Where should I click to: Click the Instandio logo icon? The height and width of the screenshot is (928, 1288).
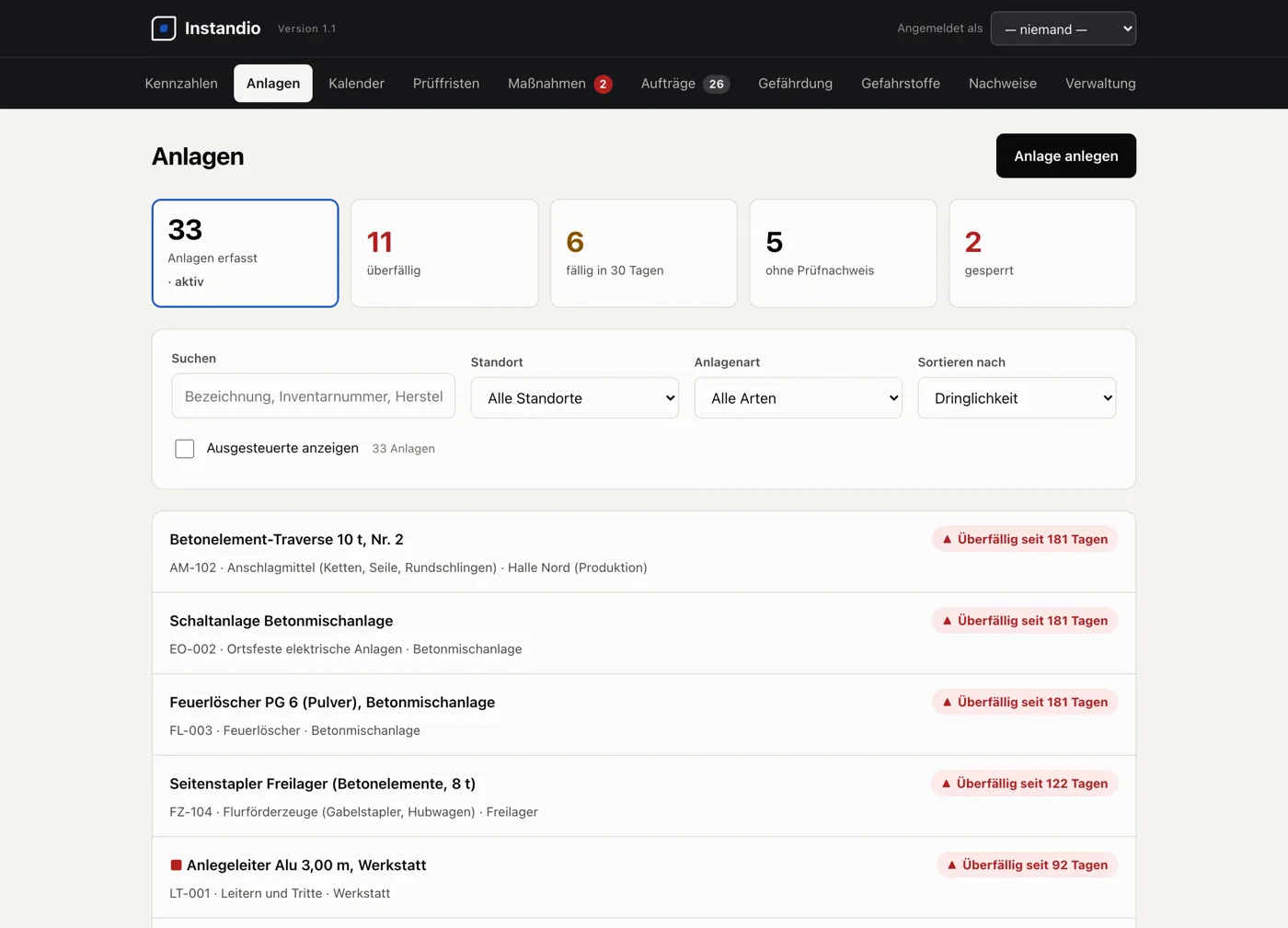(x=164, y=29)
